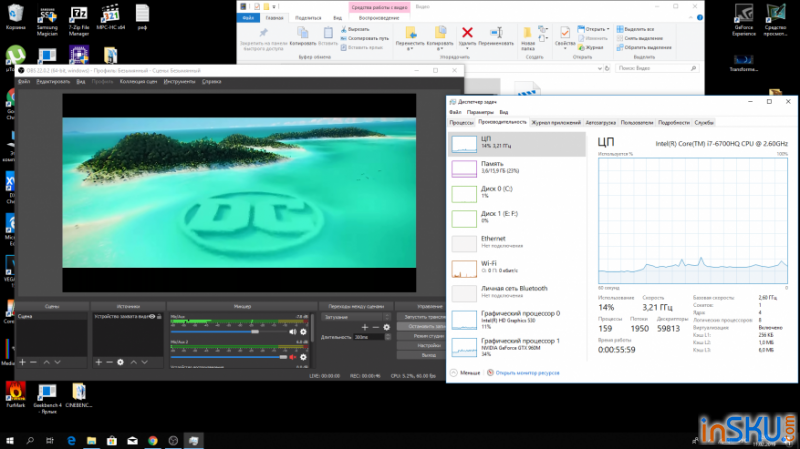Toggle Studio Mode button in OBS

pyautogui.click(x=423, y=336)
